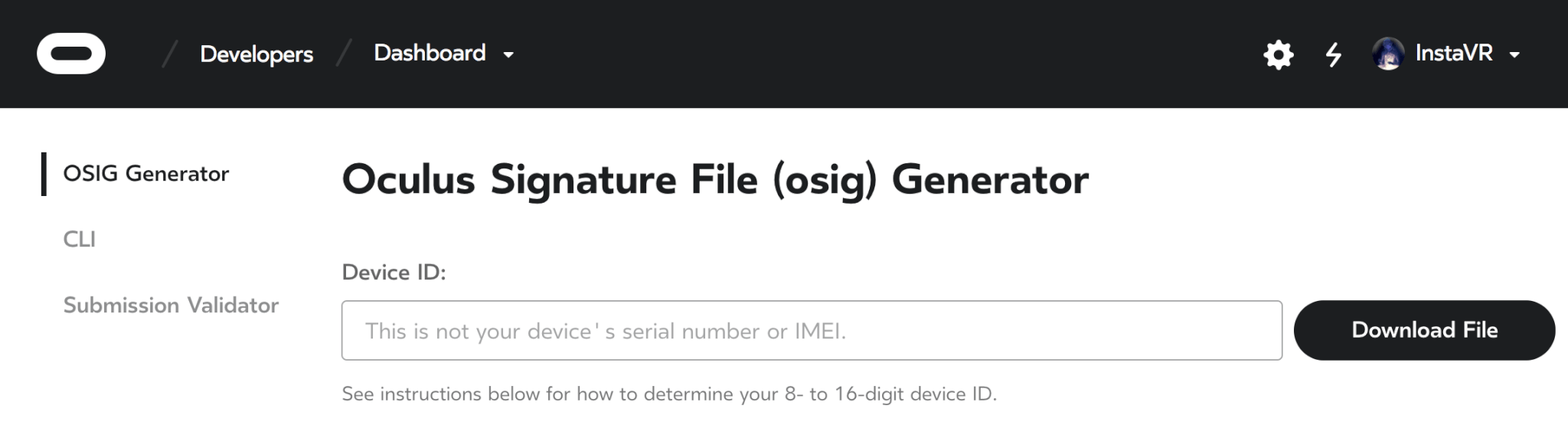Open Submission Validator in the sidebar

[171, 305]
